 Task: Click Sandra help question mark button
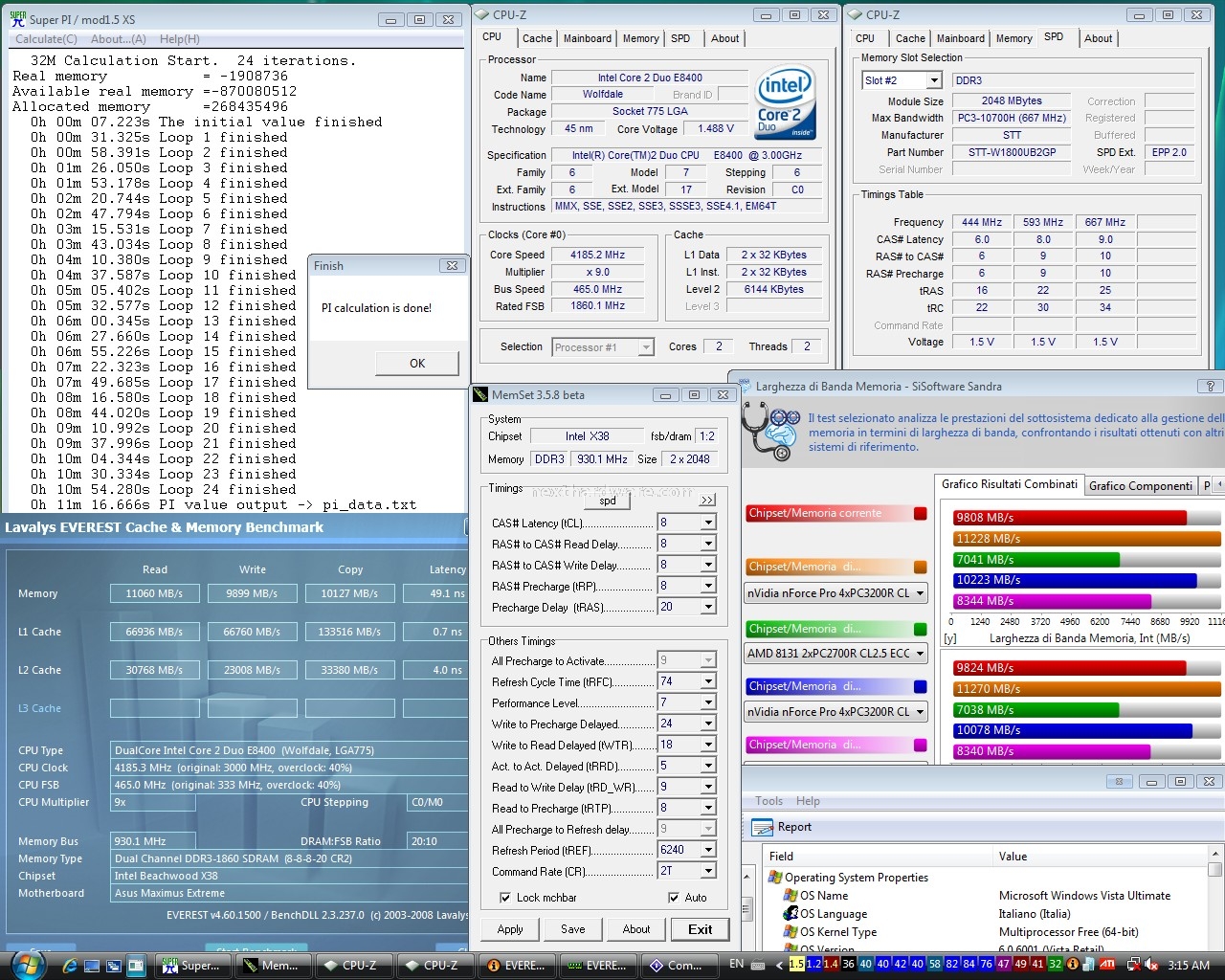click(1210, 386)
